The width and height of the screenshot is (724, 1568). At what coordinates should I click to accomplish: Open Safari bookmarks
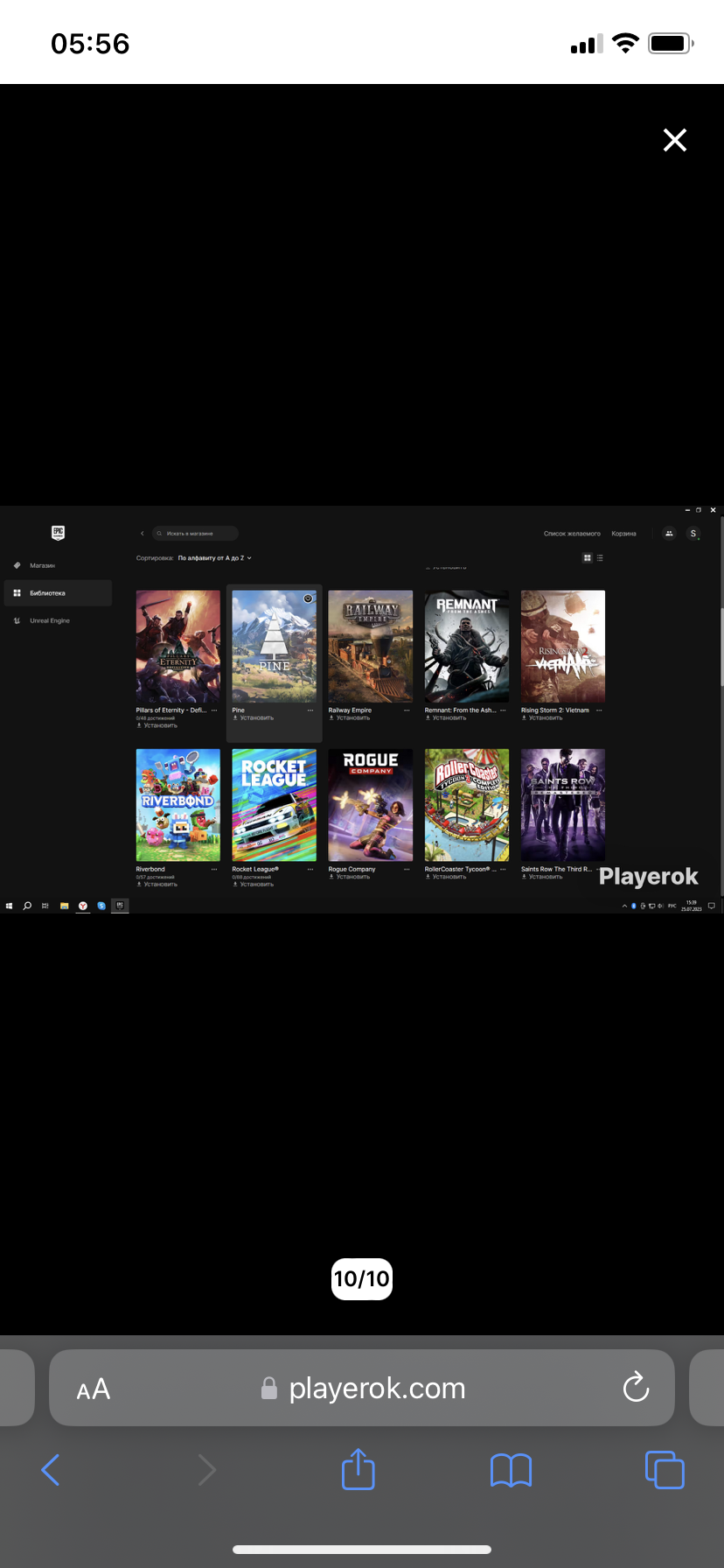pyautogui.click(x=512, y=1470)
